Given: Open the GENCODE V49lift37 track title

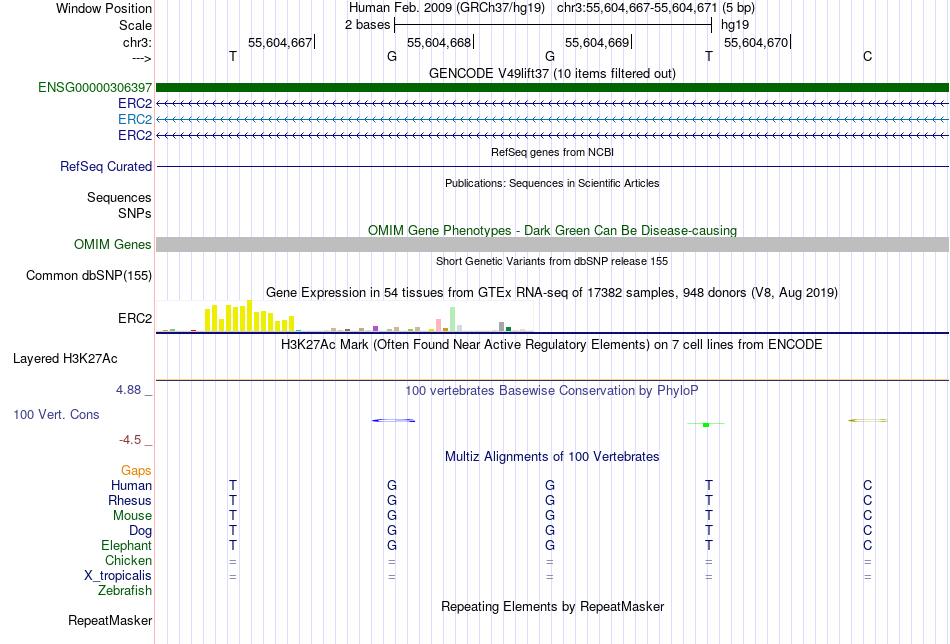Looking at the screenshot, I should point(552,73).
